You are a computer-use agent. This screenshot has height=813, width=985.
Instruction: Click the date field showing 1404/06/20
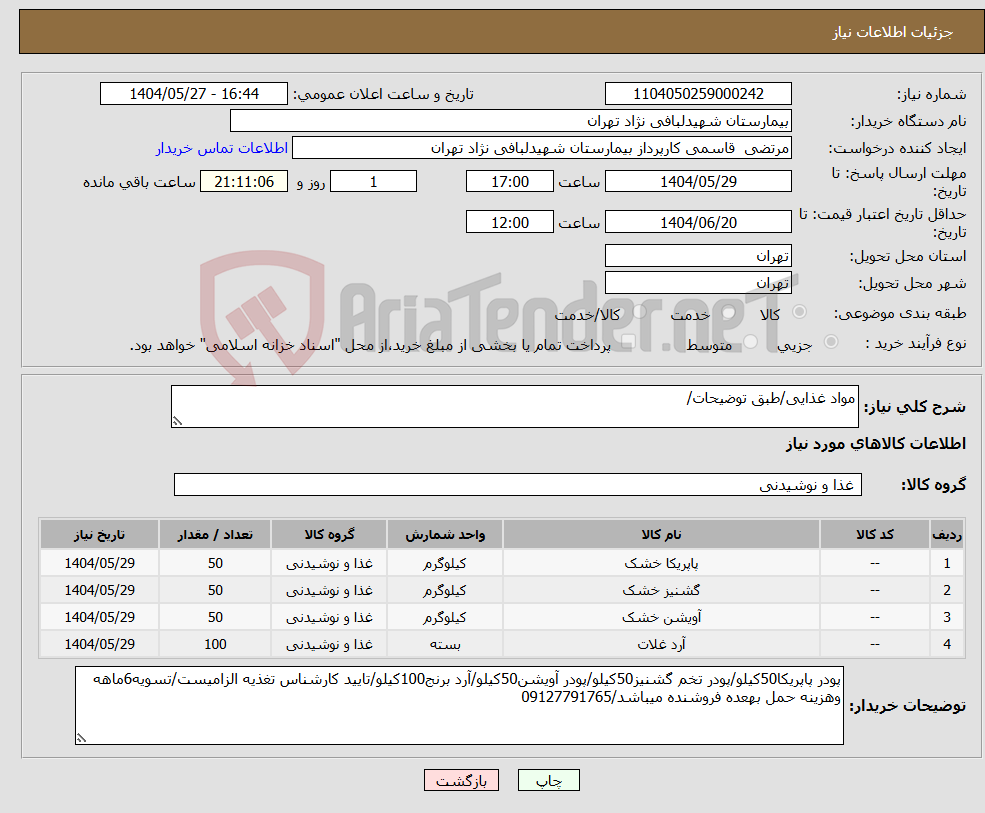(x=697, y=221)
